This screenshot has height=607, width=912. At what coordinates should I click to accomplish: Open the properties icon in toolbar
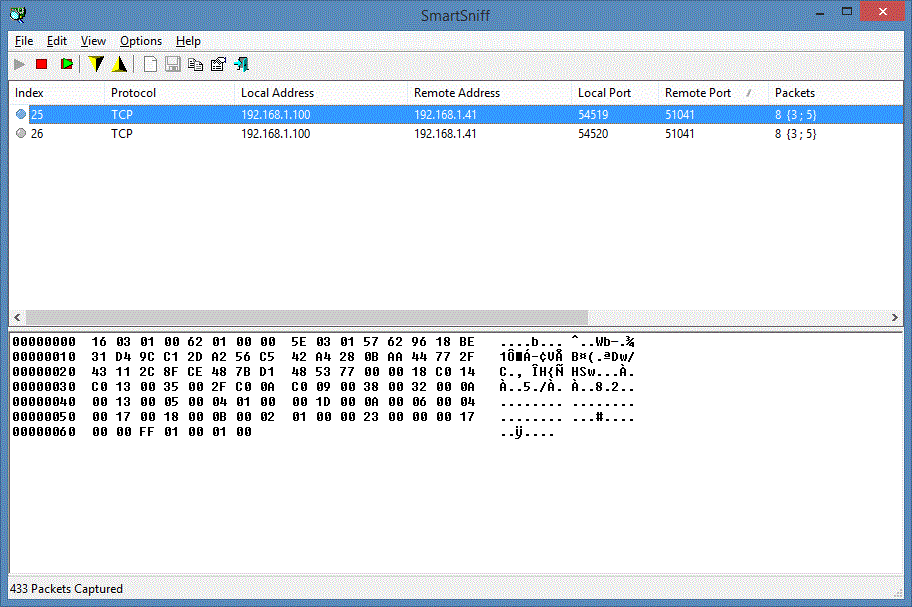pos(218,64)
